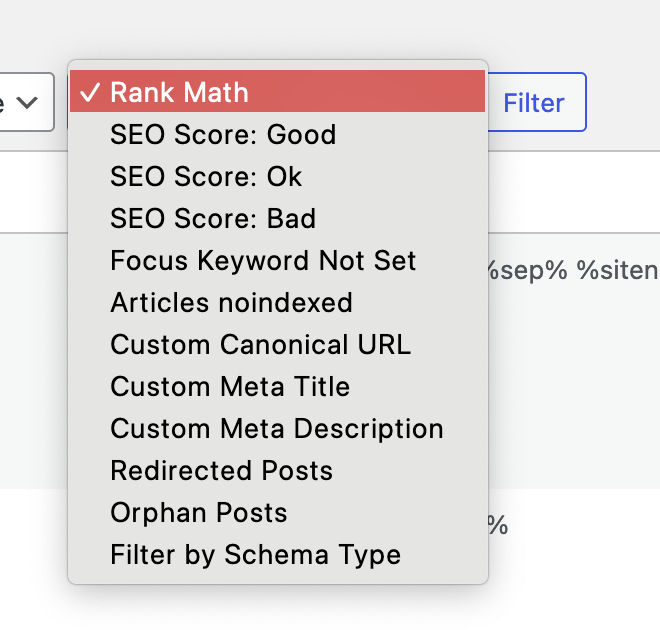Open the dropdown with chevron arrow
This screenshot has height=630, width=660.
25,102
